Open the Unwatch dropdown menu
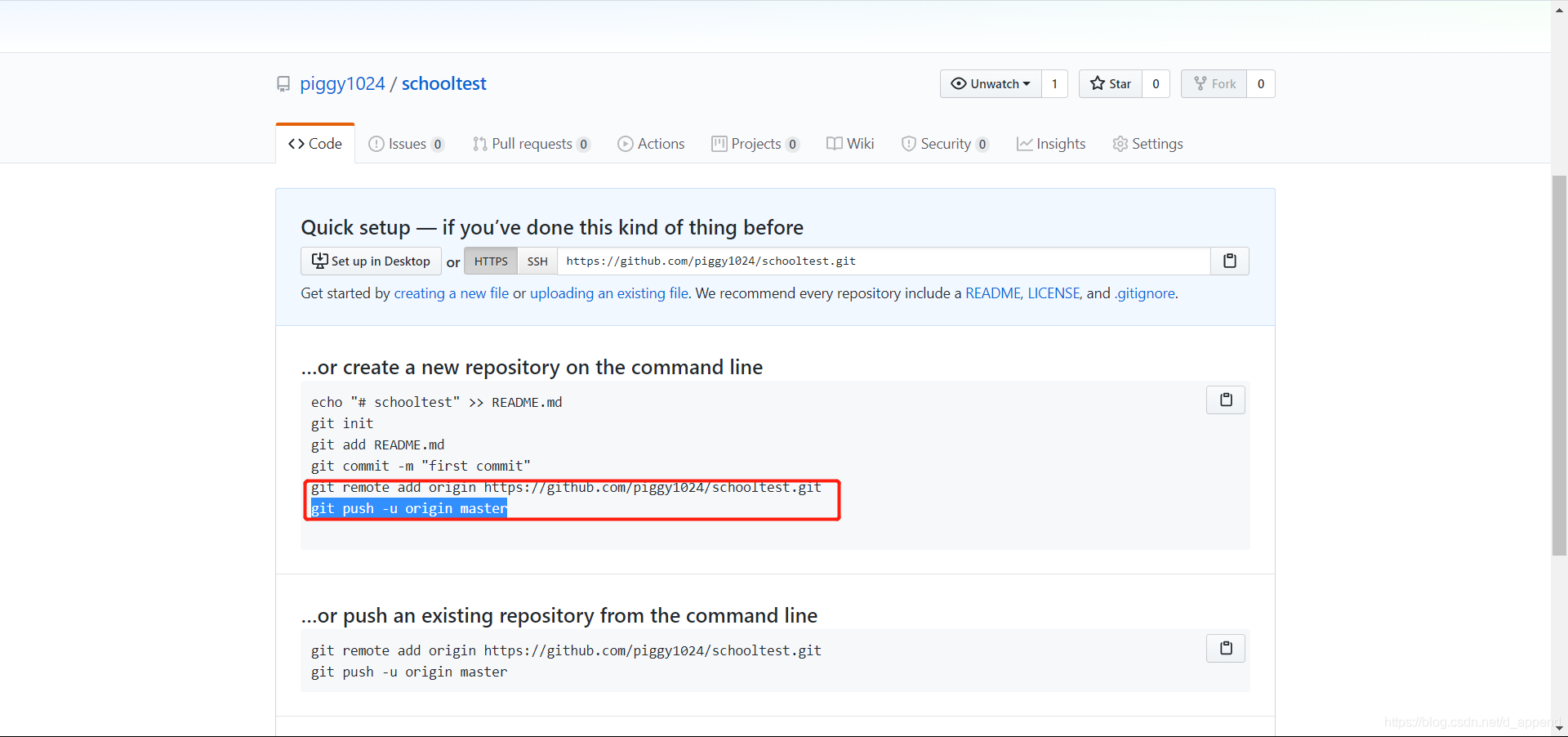This screenshot has height=737, width=1568. [x=991, y=83]
